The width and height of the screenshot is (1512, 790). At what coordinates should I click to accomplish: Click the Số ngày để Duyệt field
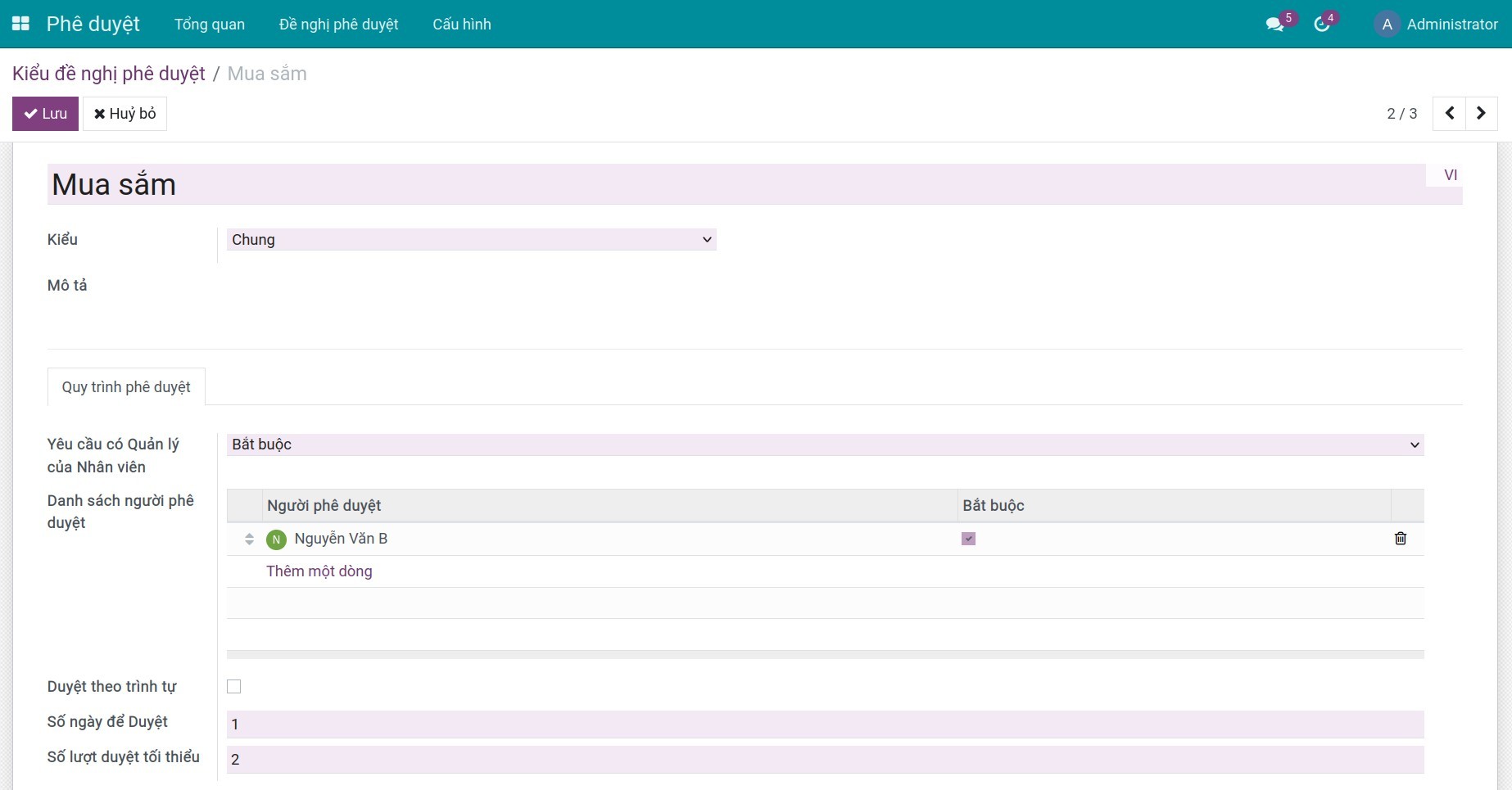(826, 725)
